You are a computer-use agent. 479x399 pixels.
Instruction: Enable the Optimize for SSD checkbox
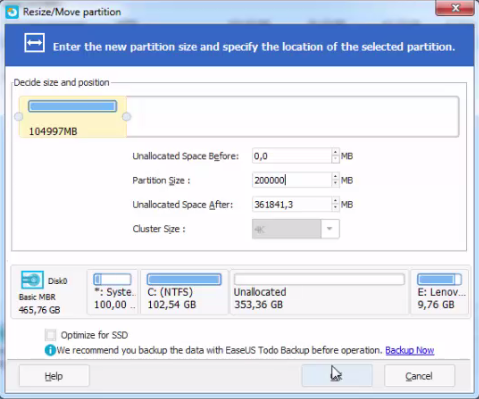tap(51, 335)
